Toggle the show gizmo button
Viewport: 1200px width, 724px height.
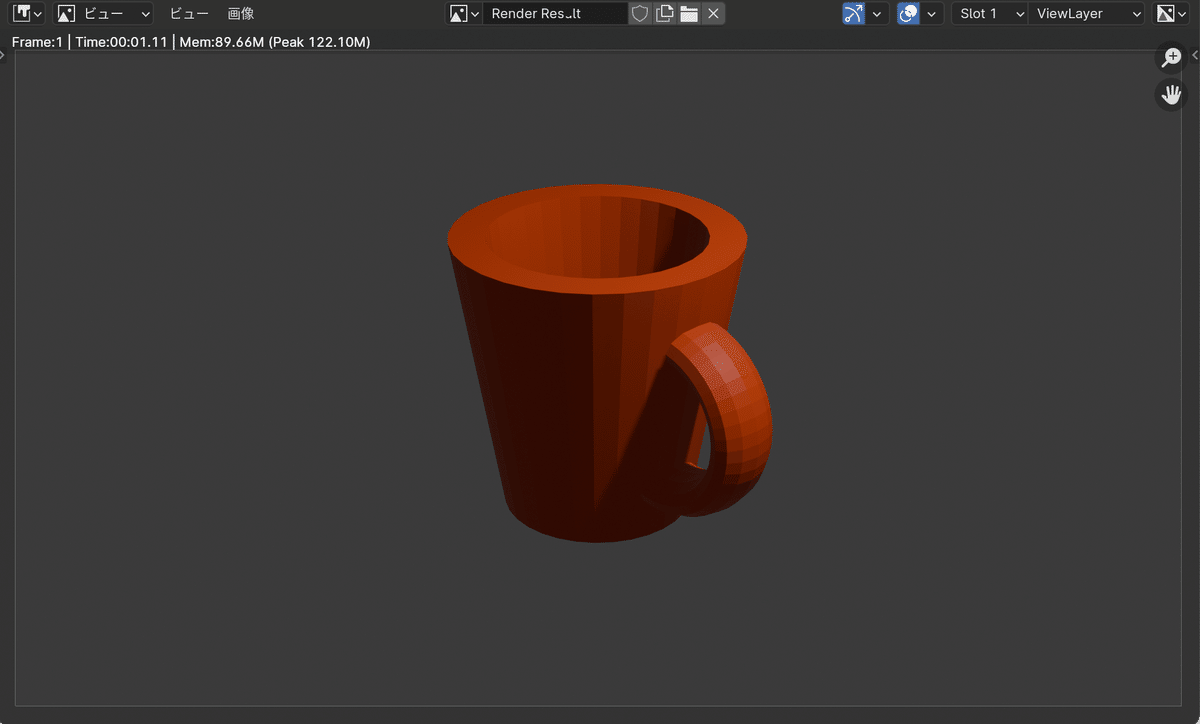pyautogui.click(x=853, y=14)
